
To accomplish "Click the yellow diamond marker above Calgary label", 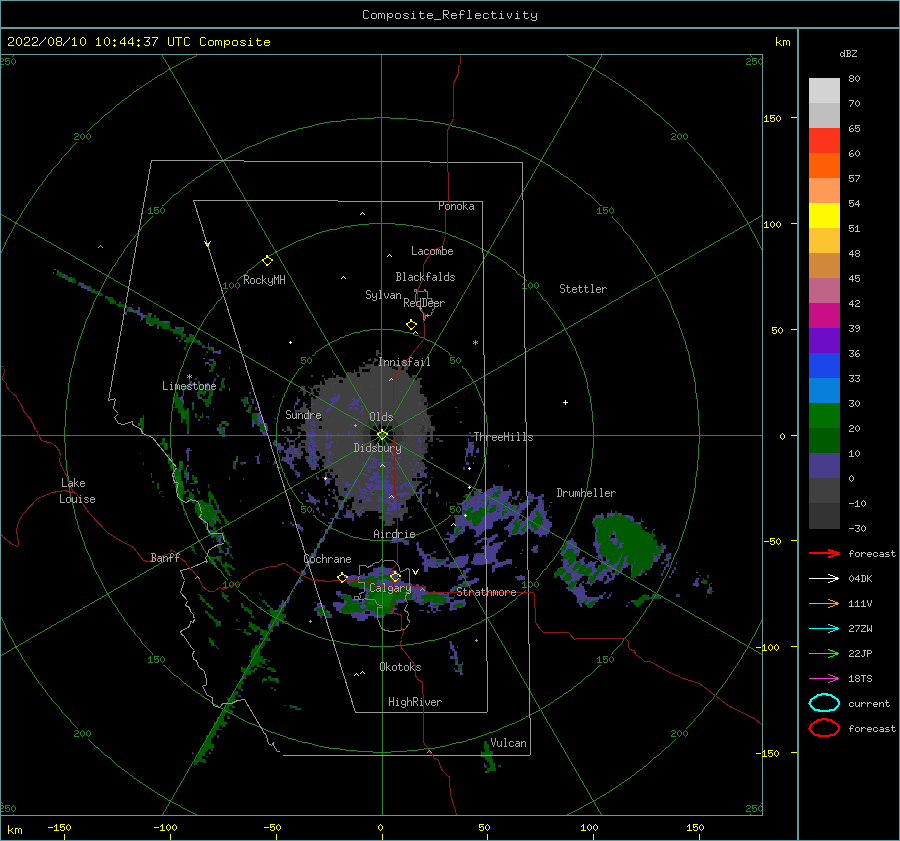I will 395,576.
